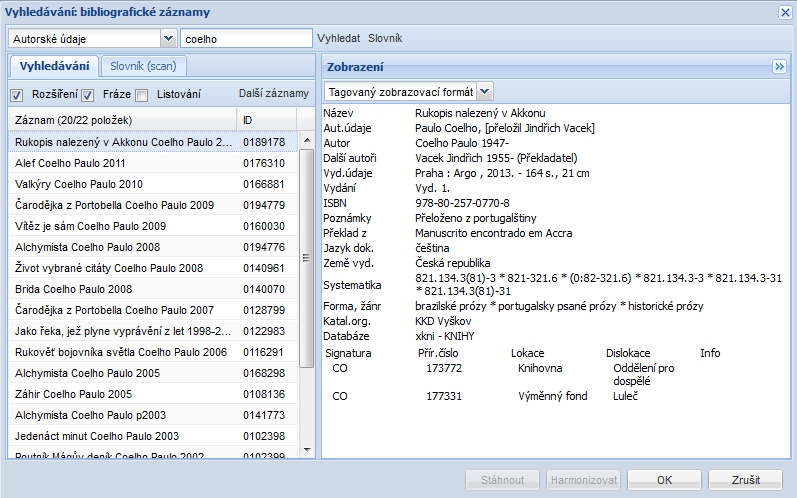Select the Vyhledávání tab
The image size is (797, 498).
click(x=54, y=66)
